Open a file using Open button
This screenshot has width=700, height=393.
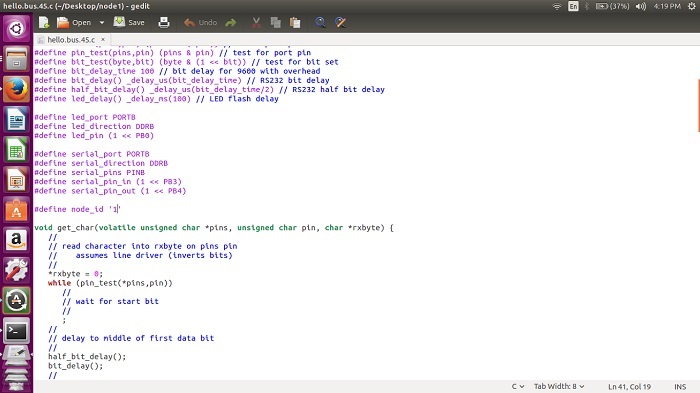[x=74, y=22]
